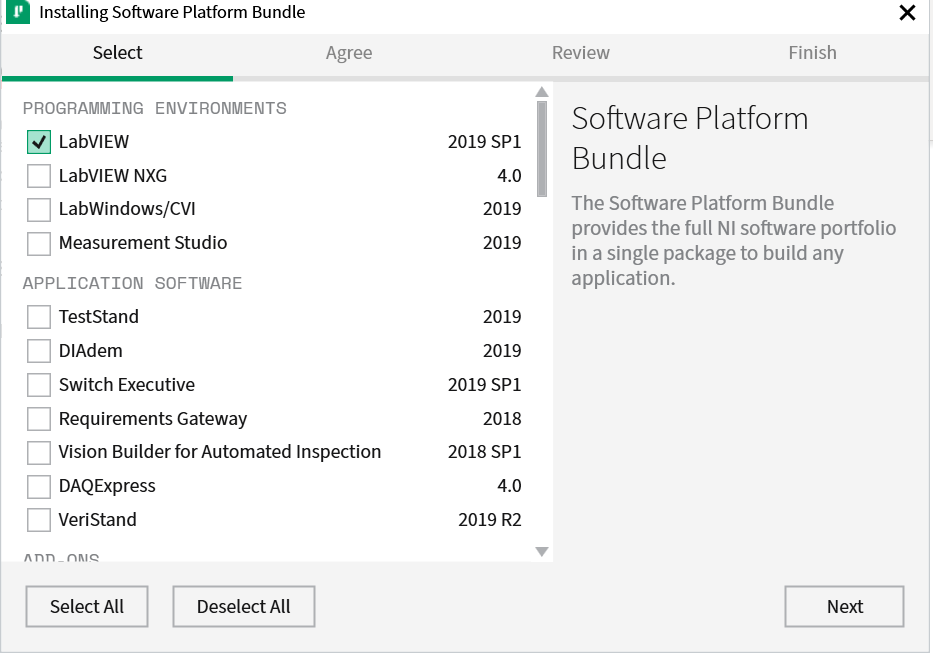Enable the LabWindows/CVI checkbox

point(39,209)
